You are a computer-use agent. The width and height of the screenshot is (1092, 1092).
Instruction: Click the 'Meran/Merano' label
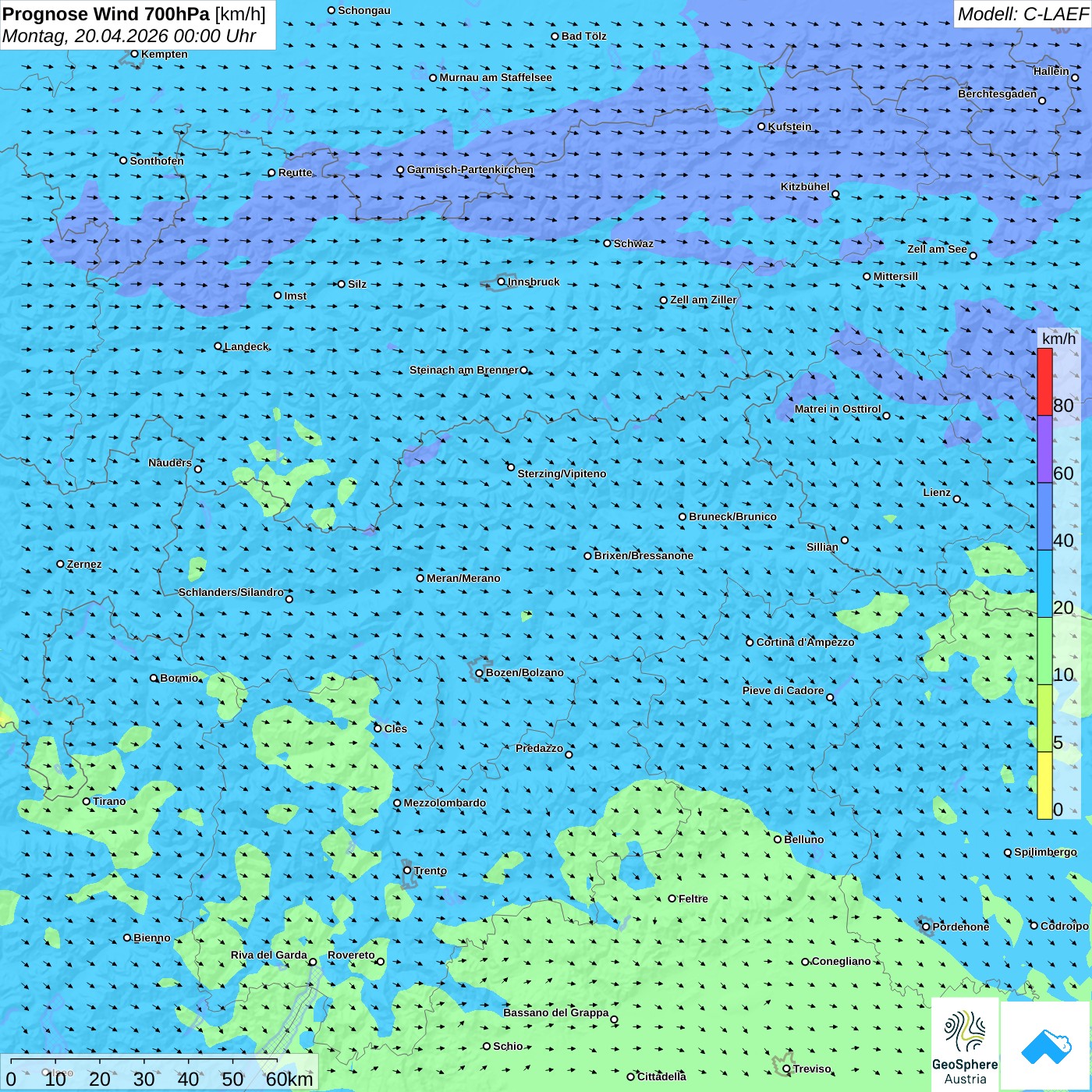463,578
